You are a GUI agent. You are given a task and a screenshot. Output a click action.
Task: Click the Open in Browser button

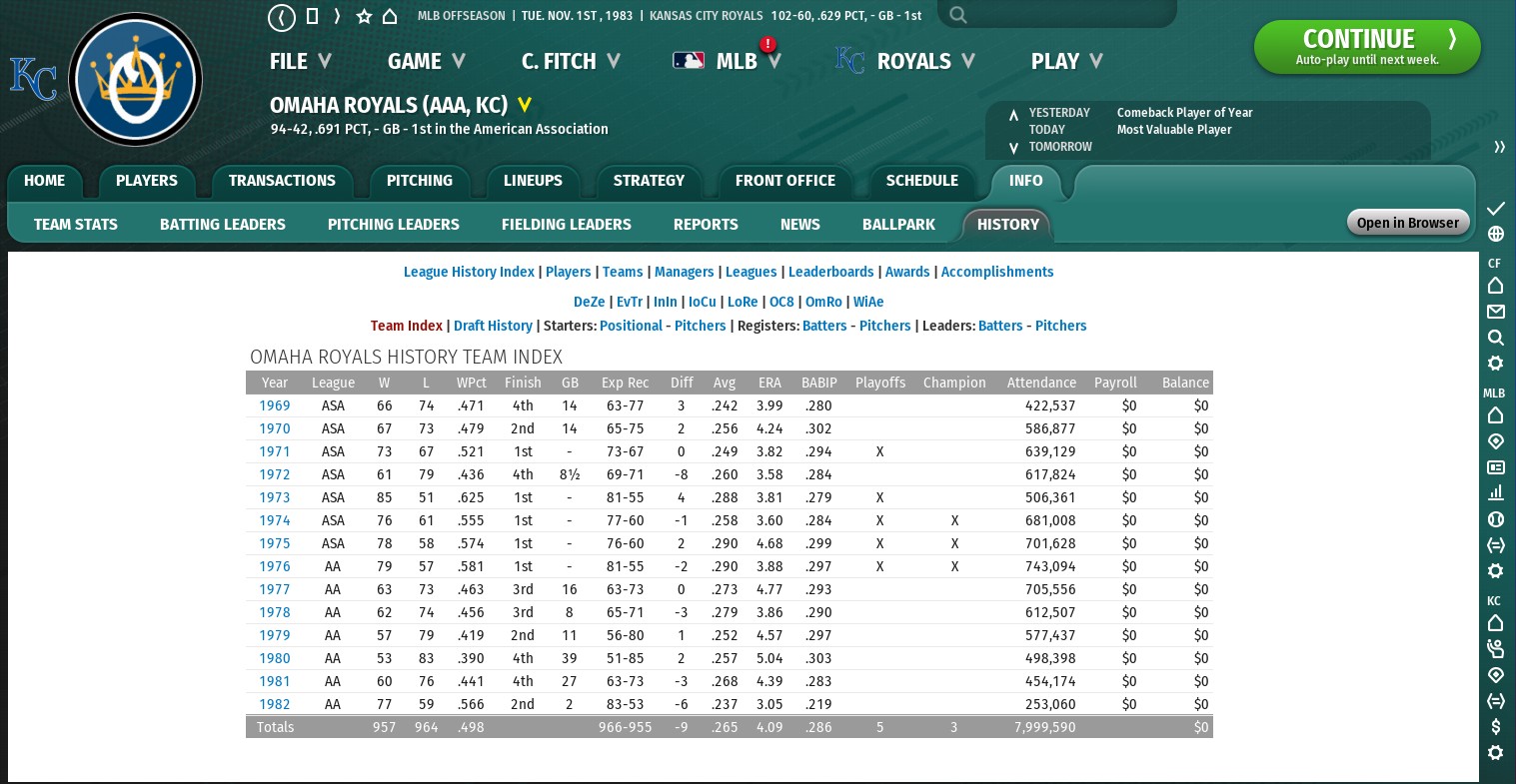1408,223
